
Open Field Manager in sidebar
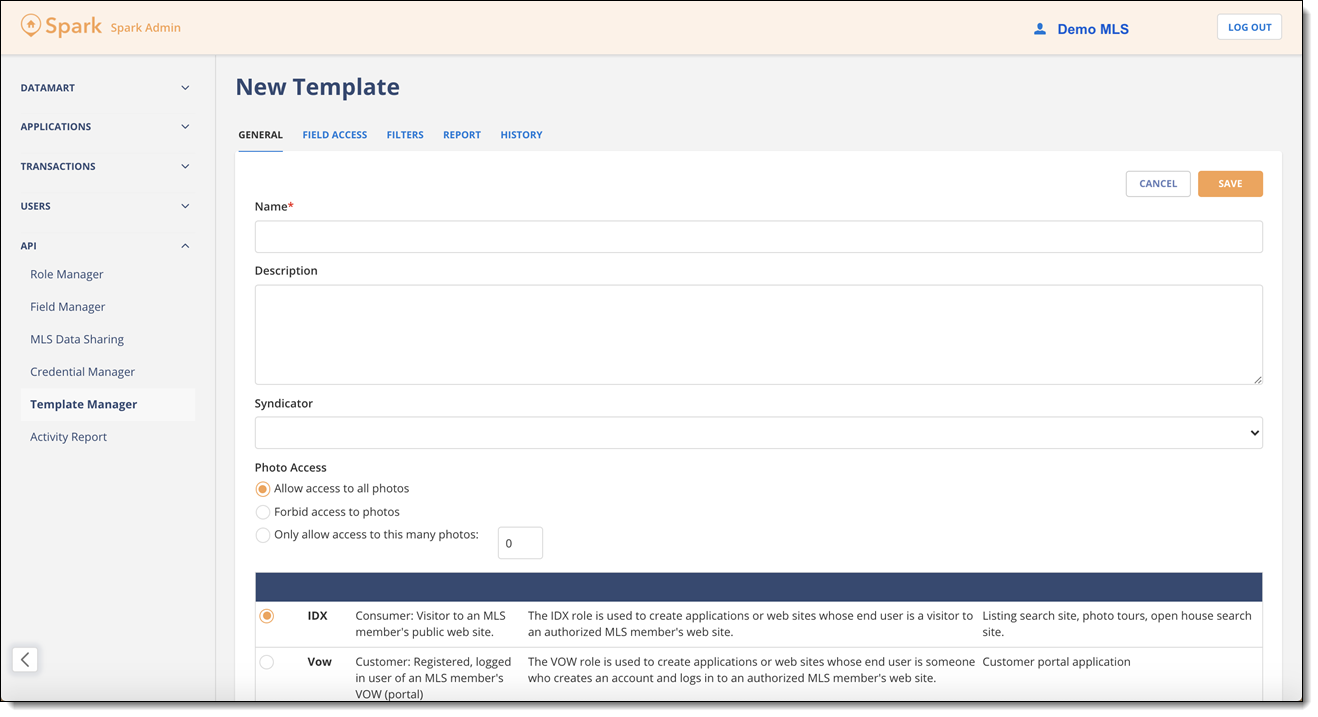pyautogui.click(x=68, y=307)
